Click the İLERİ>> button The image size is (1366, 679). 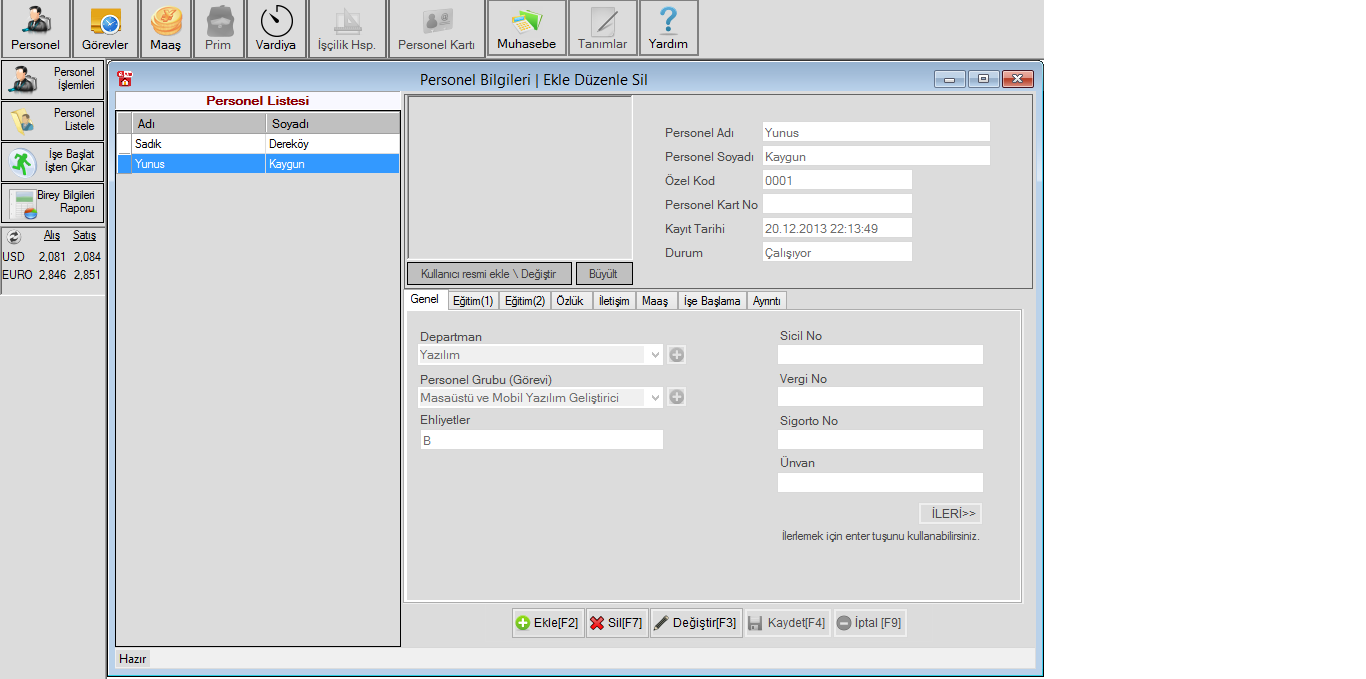pos(950,514)
